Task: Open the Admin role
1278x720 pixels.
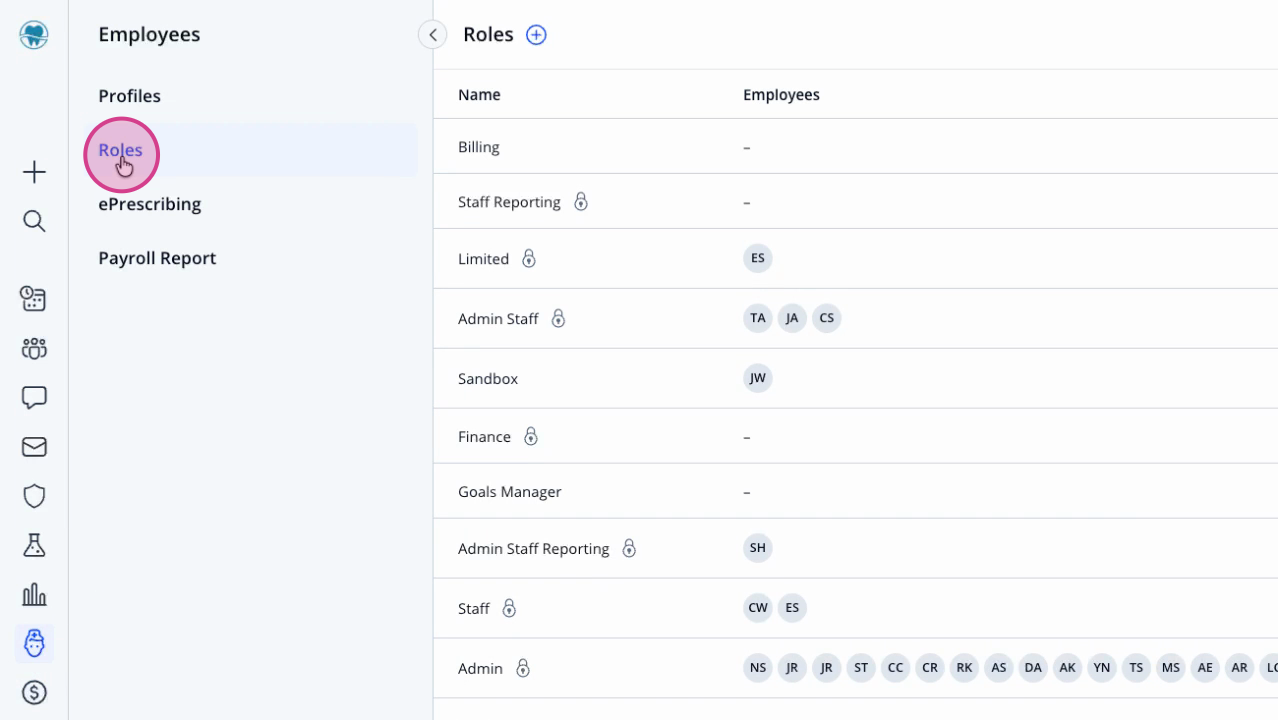Action: (x=480, y=668)
